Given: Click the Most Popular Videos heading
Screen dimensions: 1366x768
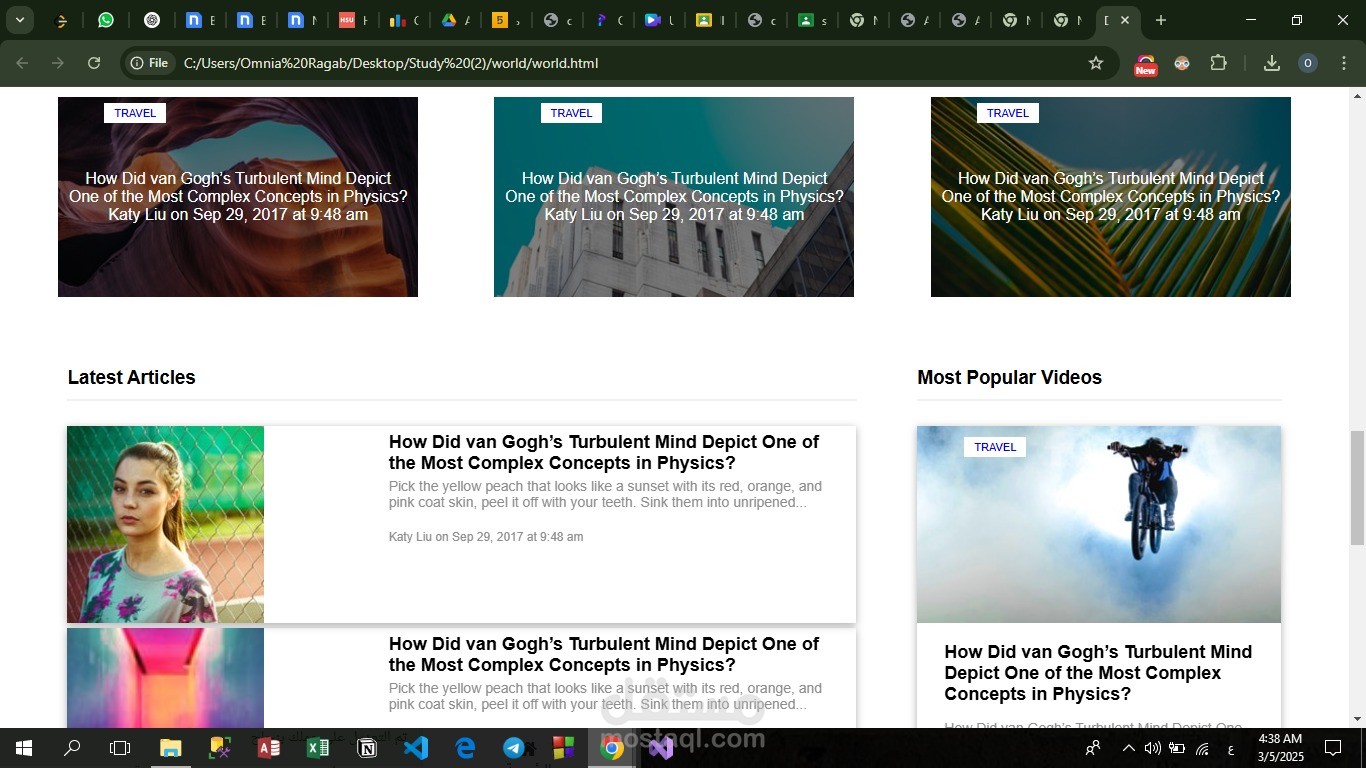Looking at the screenshot, I should pos(1009,377).
